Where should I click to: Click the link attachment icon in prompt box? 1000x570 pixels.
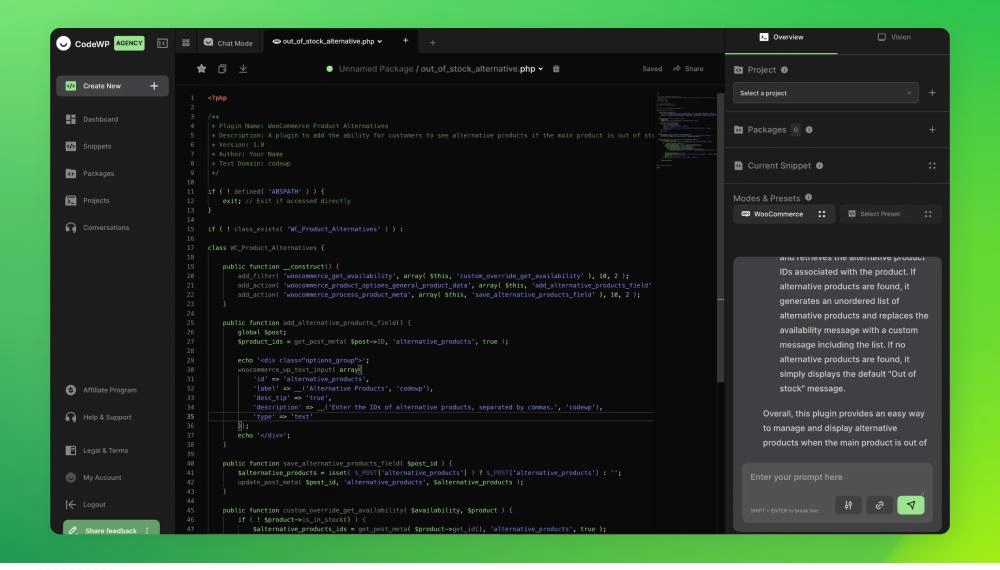coord(879,505)
